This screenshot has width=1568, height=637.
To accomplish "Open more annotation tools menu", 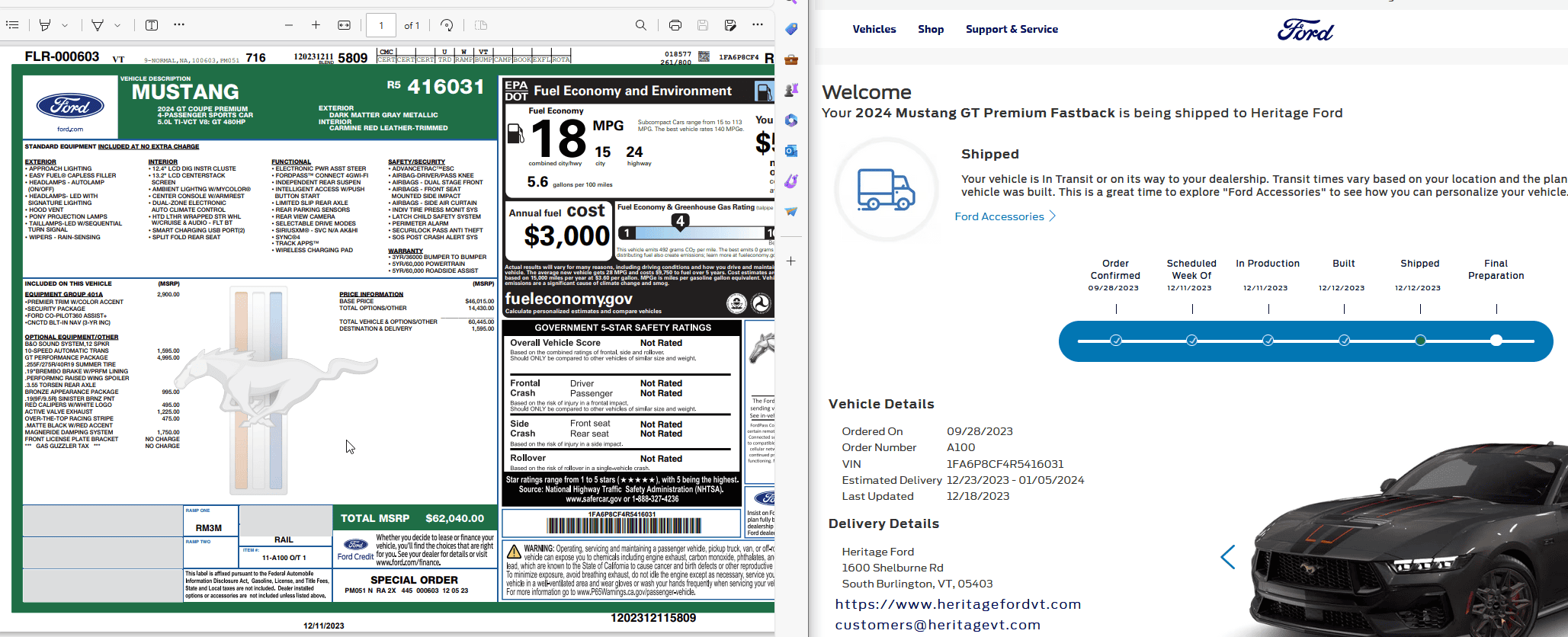I will 179,25.
